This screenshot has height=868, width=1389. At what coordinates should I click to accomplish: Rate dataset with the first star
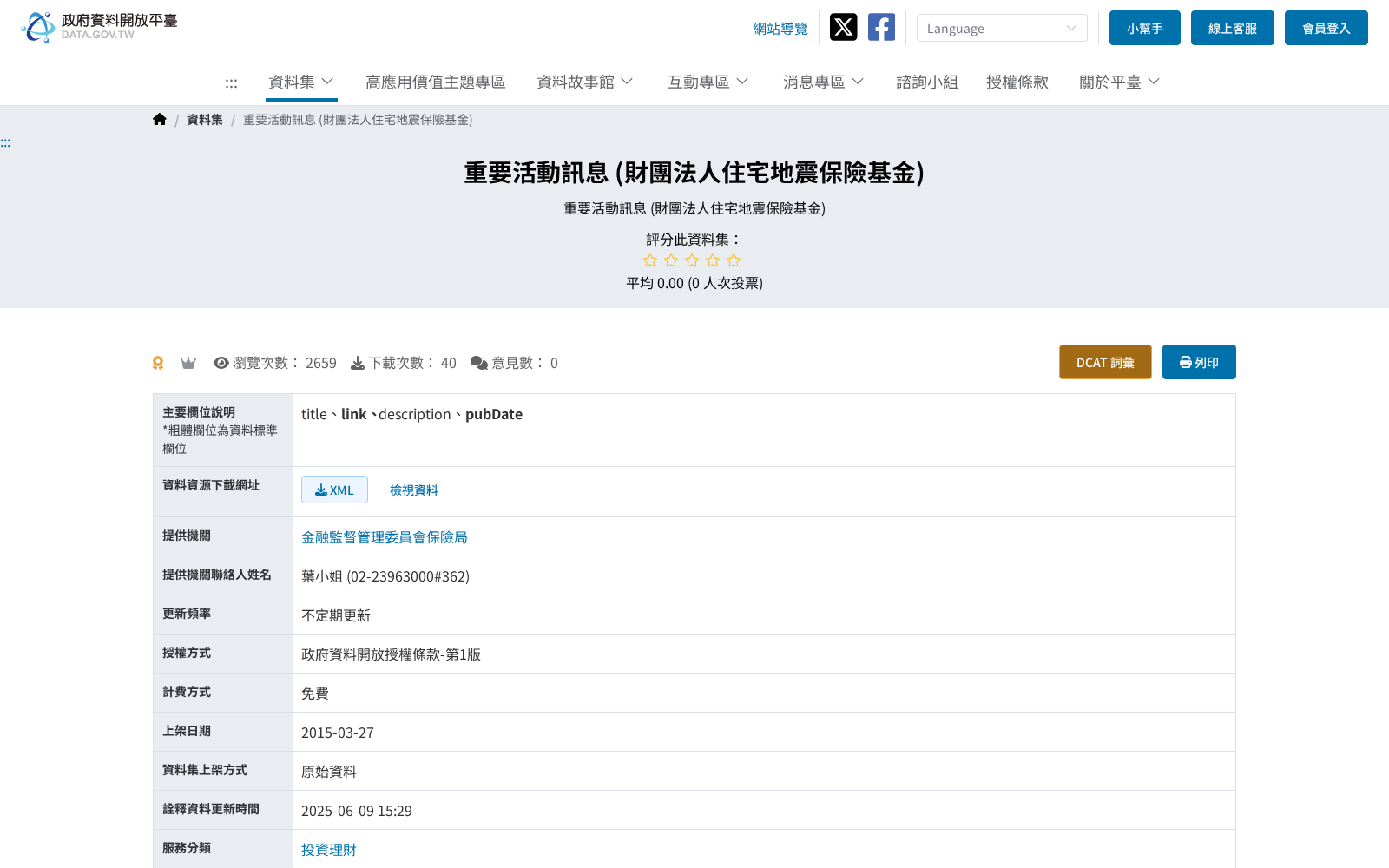[x=650, y=260]
